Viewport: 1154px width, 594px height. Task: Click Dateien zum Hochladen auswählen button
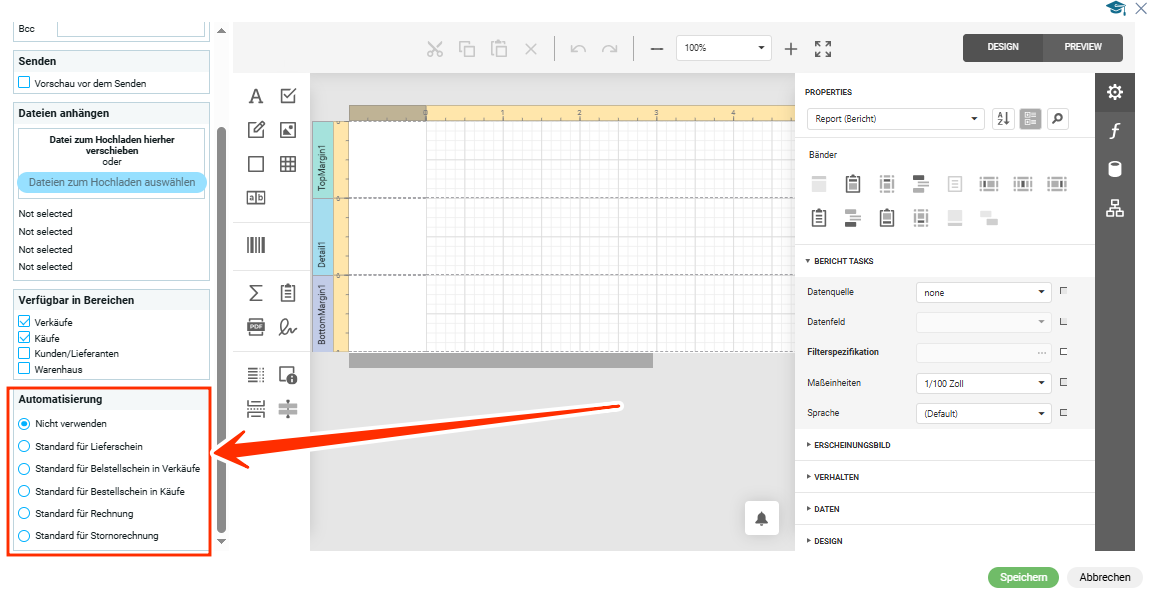(x=112, y=182)
